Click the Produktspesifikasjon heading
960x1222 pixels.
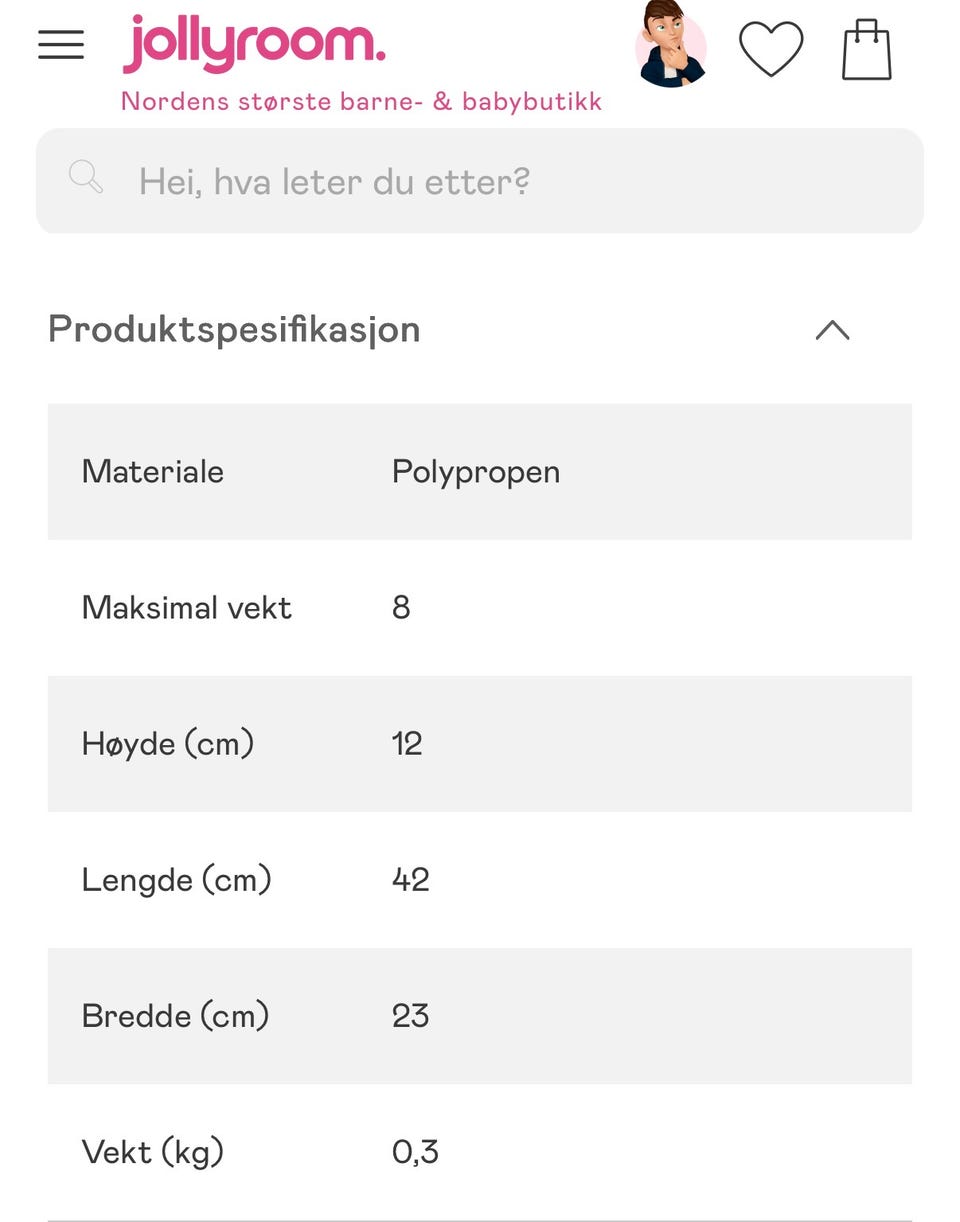234,330
